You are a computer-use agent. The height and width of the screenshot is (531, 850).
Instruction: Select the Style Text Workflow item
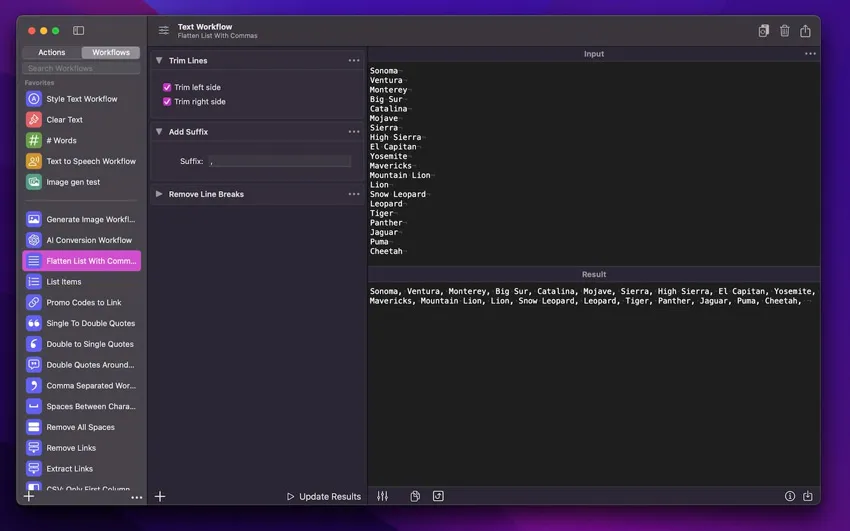(82, 99)
